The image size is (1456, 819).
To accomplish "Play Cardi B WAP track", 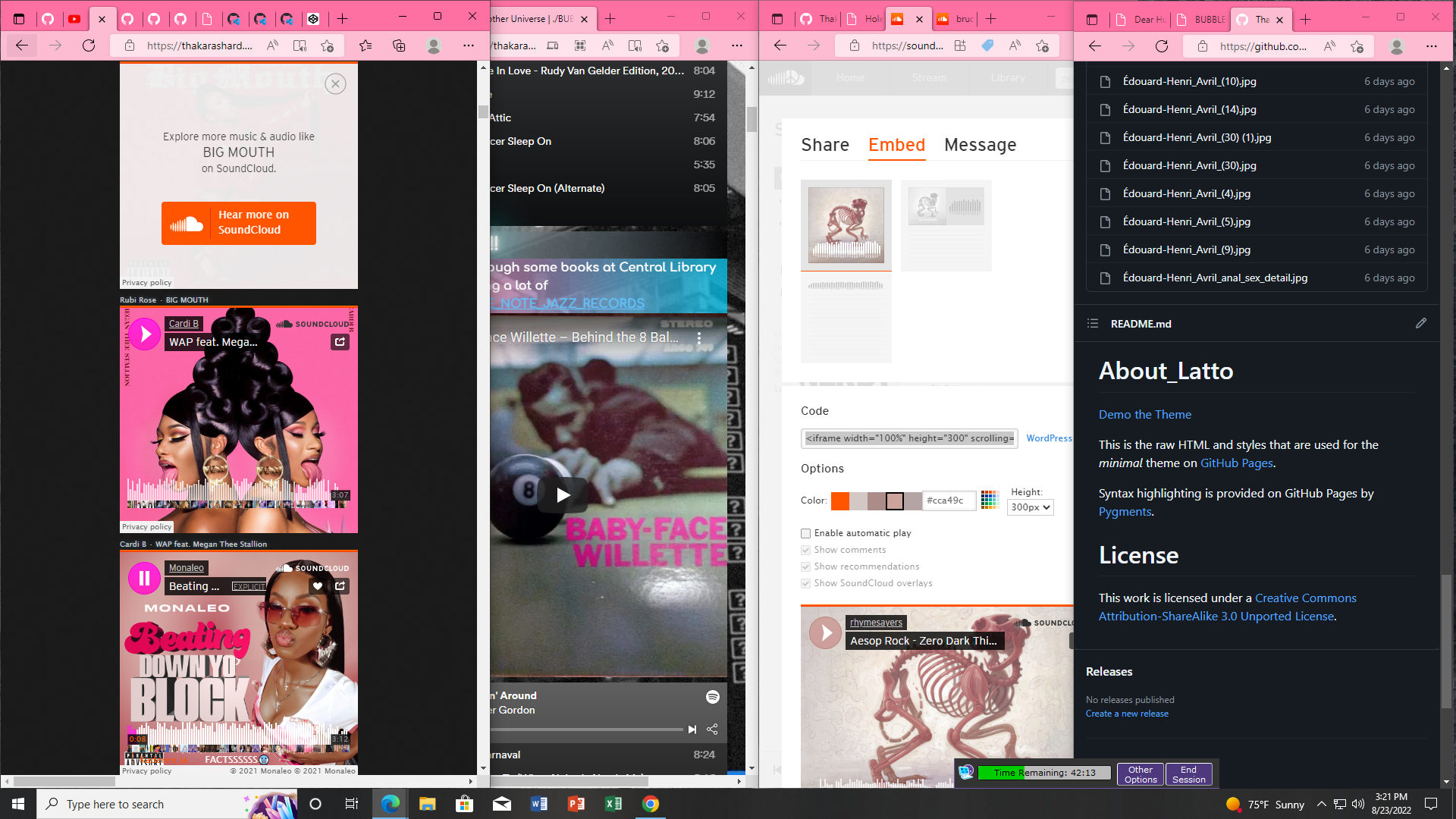I will point(144,334).
